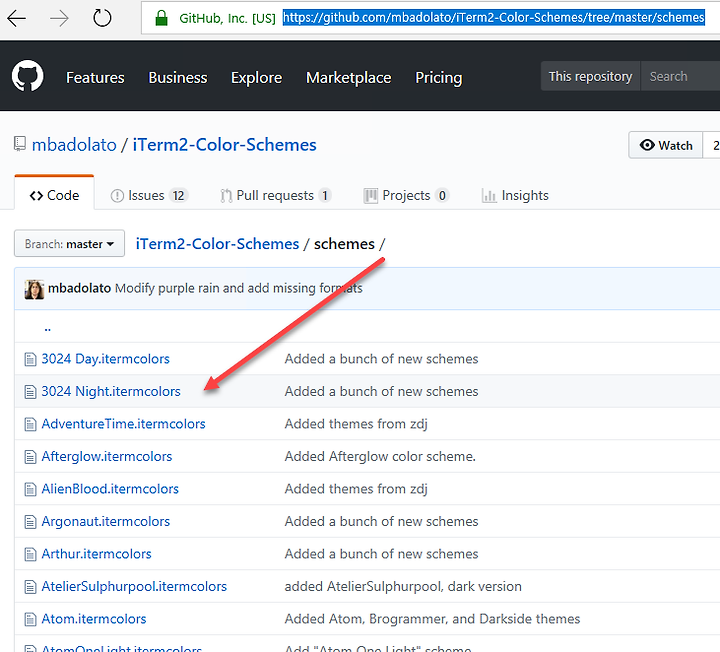720x652 pixels.
Task: Click the address bar URL
Action: [494, 18]
